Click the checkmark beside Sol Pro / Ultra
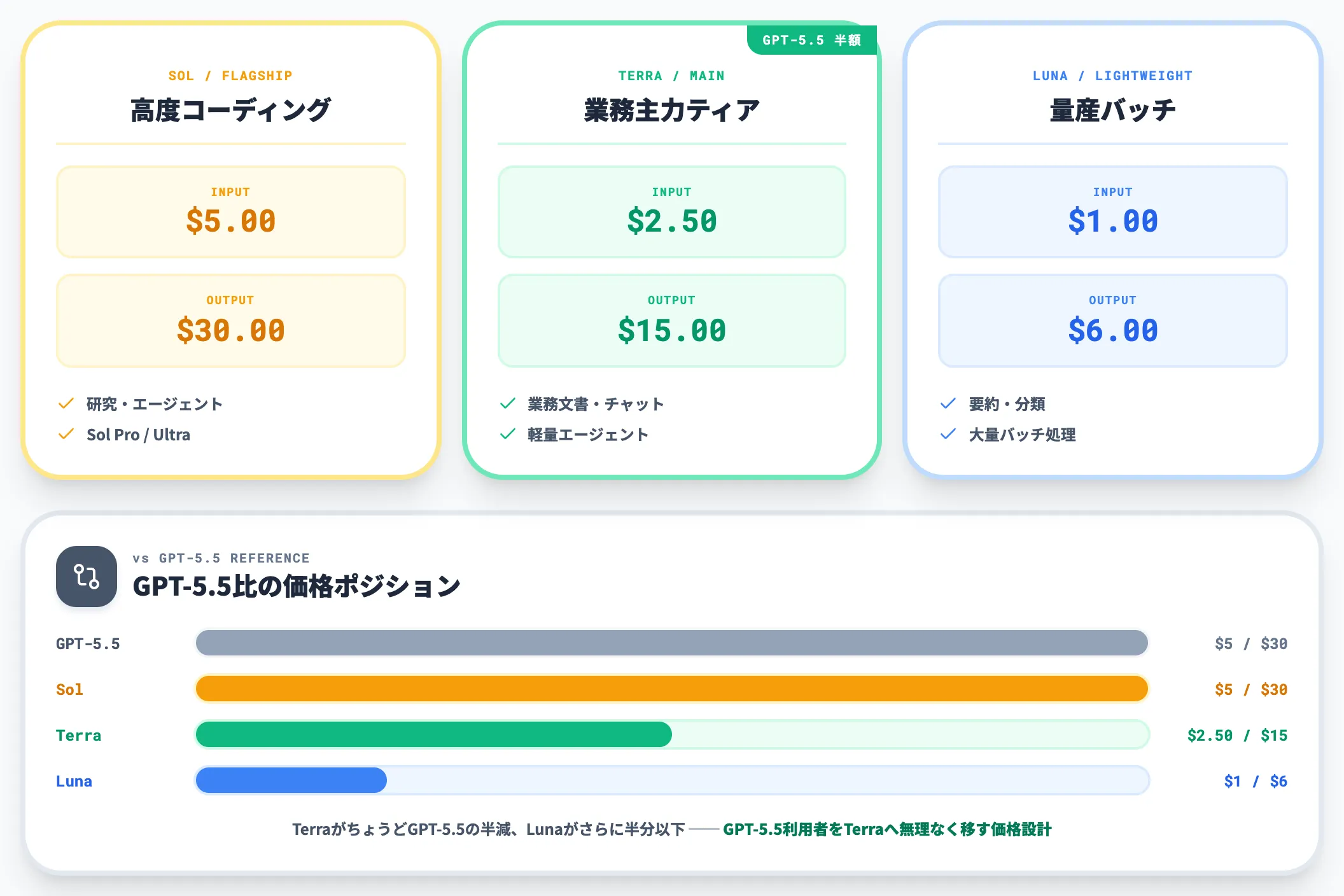 (x=66, y=434)
